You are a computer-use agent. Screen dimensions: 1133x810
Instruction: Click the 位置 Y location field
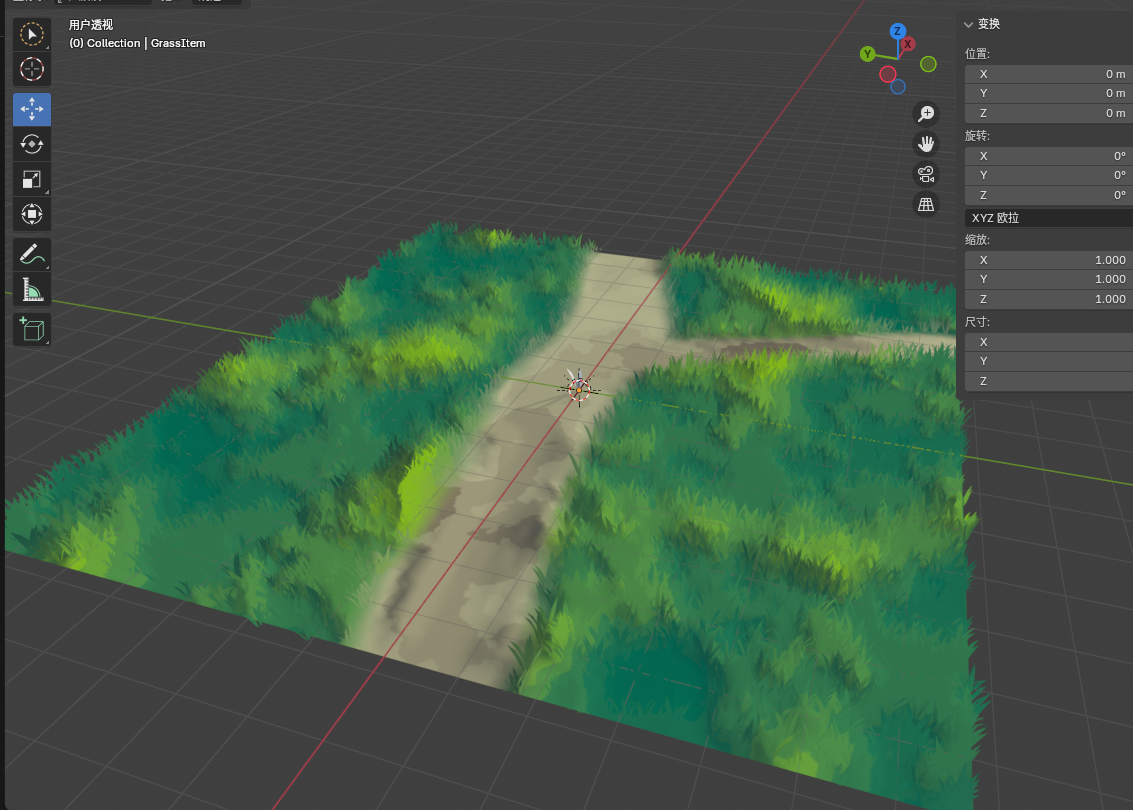(x=1048, y=93)
